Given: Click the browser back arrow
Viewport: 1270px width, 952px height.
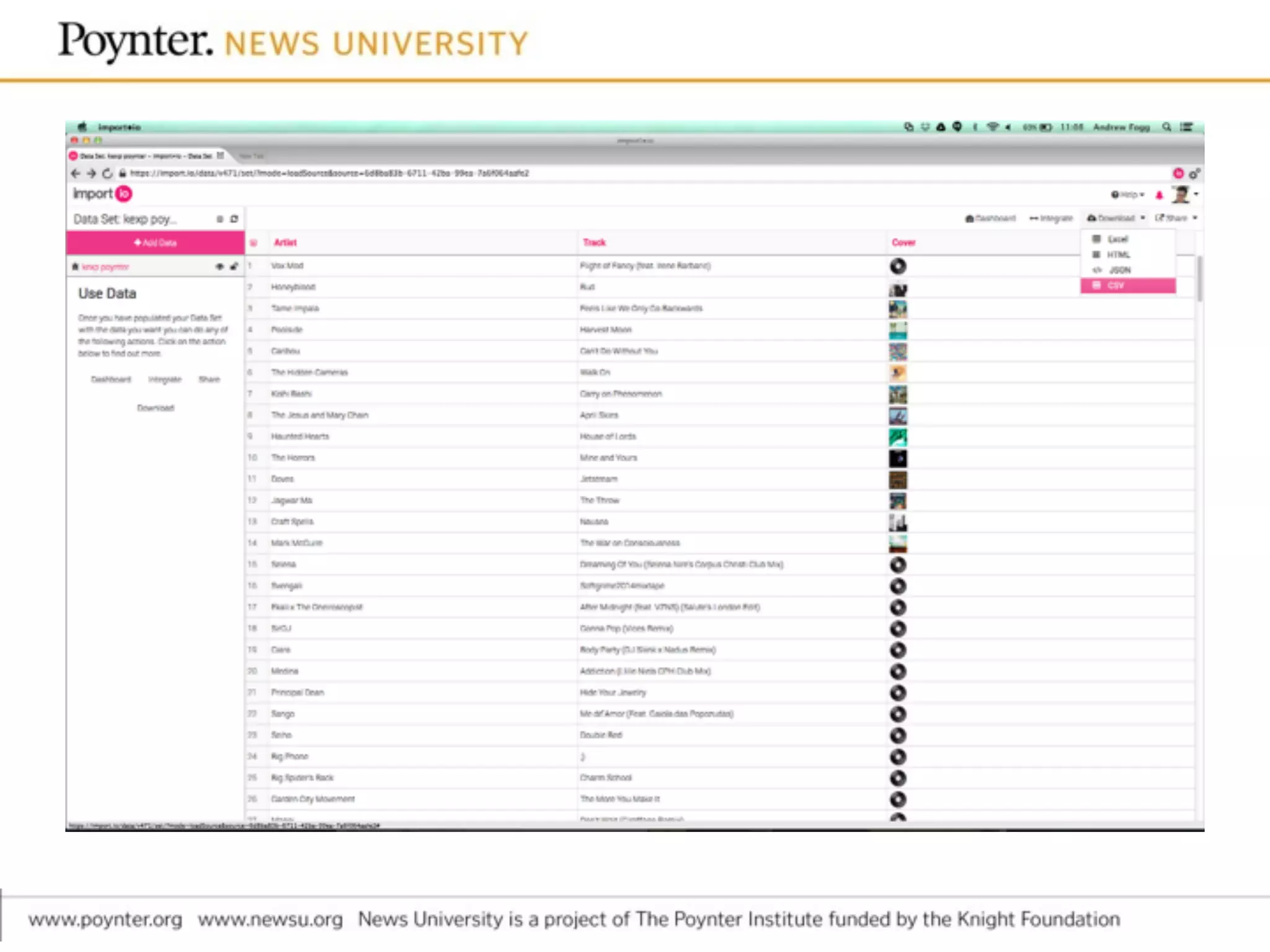Looking at the screenshot, I should (x=76, y=174).
